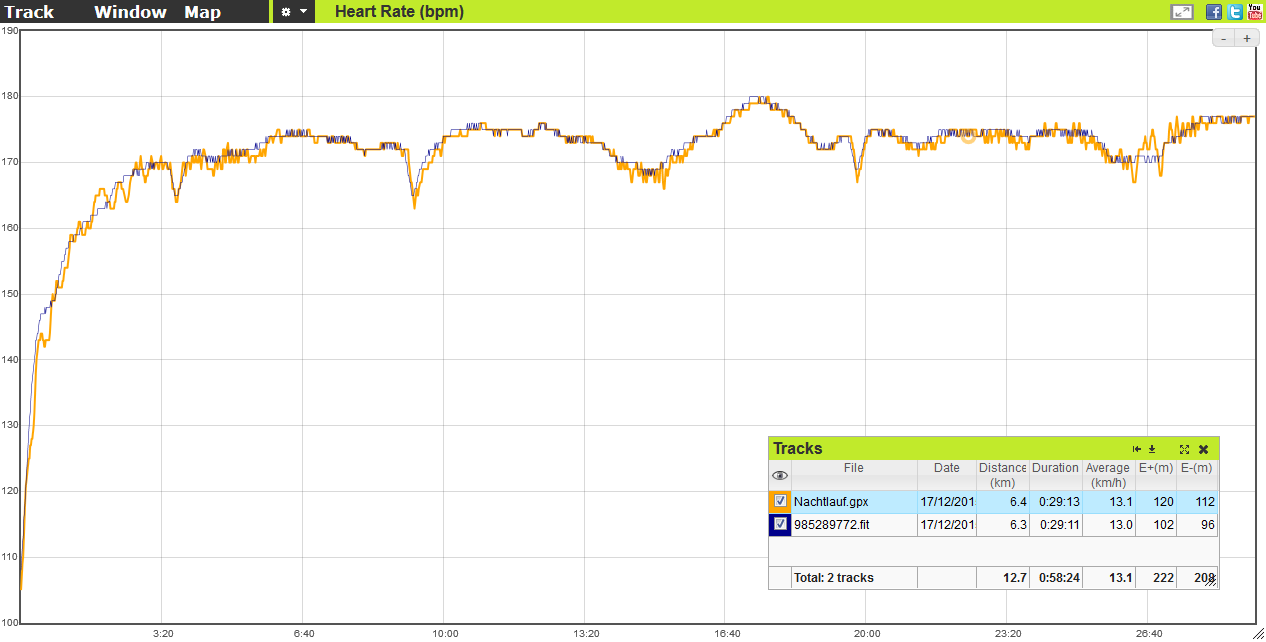Click the Tracks panel download icon
Viewport: 1266px width, 642px height.
[x=1152, y=449]
